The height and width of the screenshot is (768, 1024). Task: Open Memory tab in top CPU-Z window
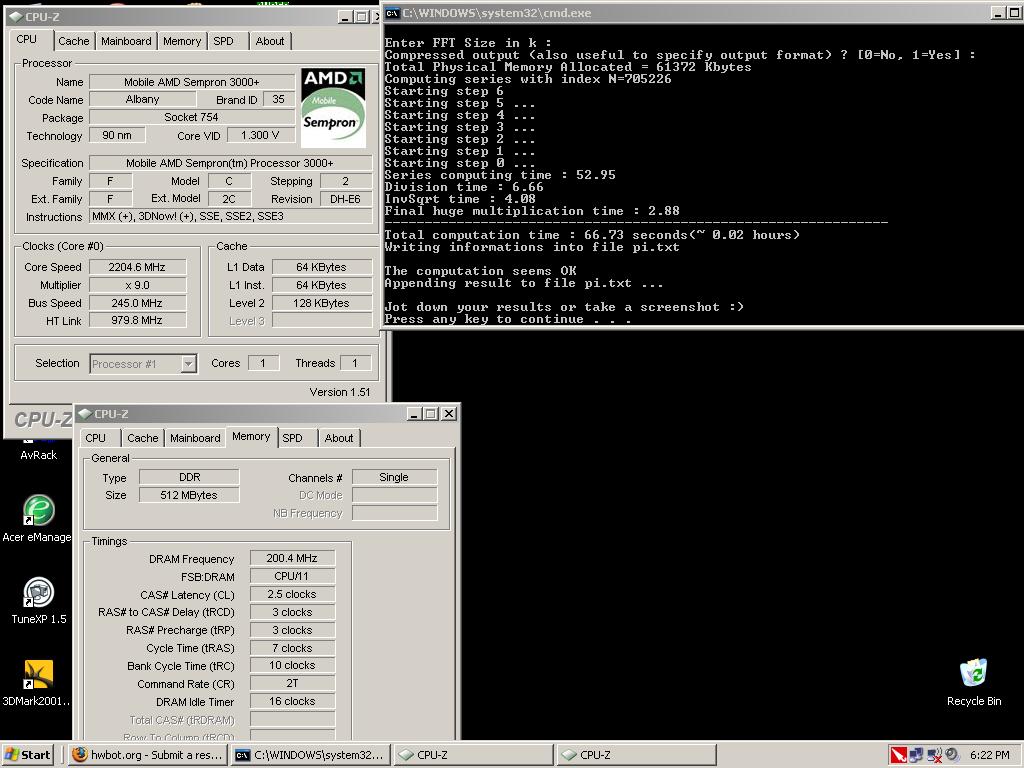pos(182,41)
